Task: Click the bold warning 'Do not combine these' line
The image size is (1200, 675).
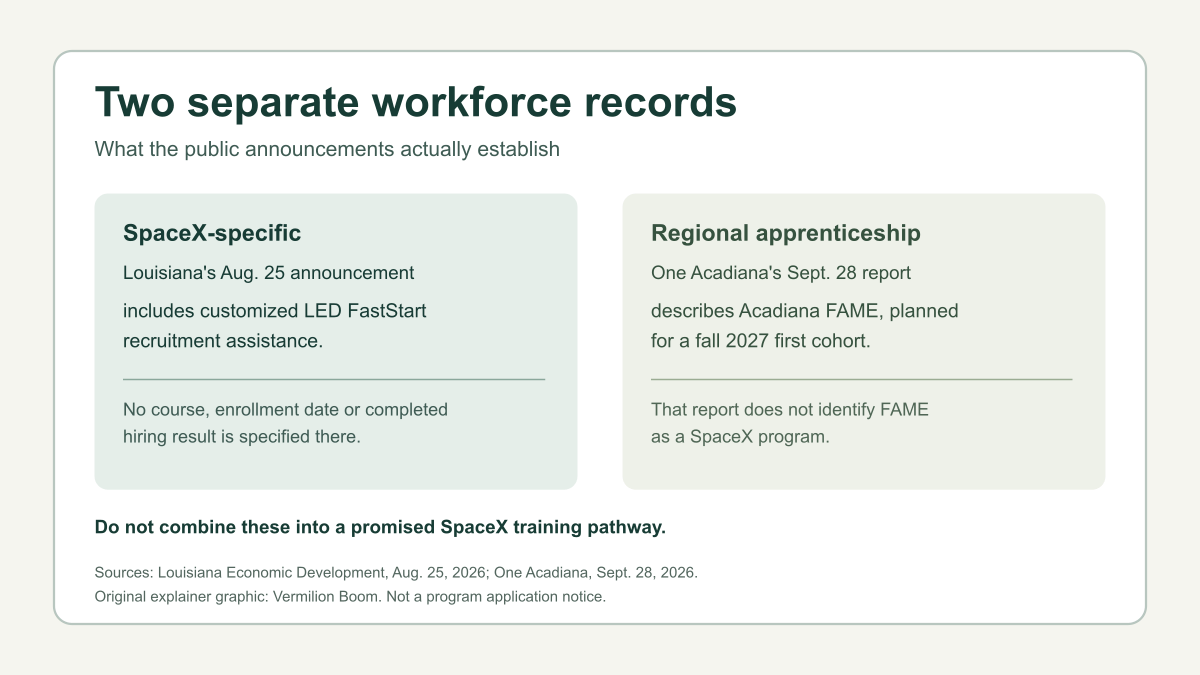Action: tap(380, 526)
